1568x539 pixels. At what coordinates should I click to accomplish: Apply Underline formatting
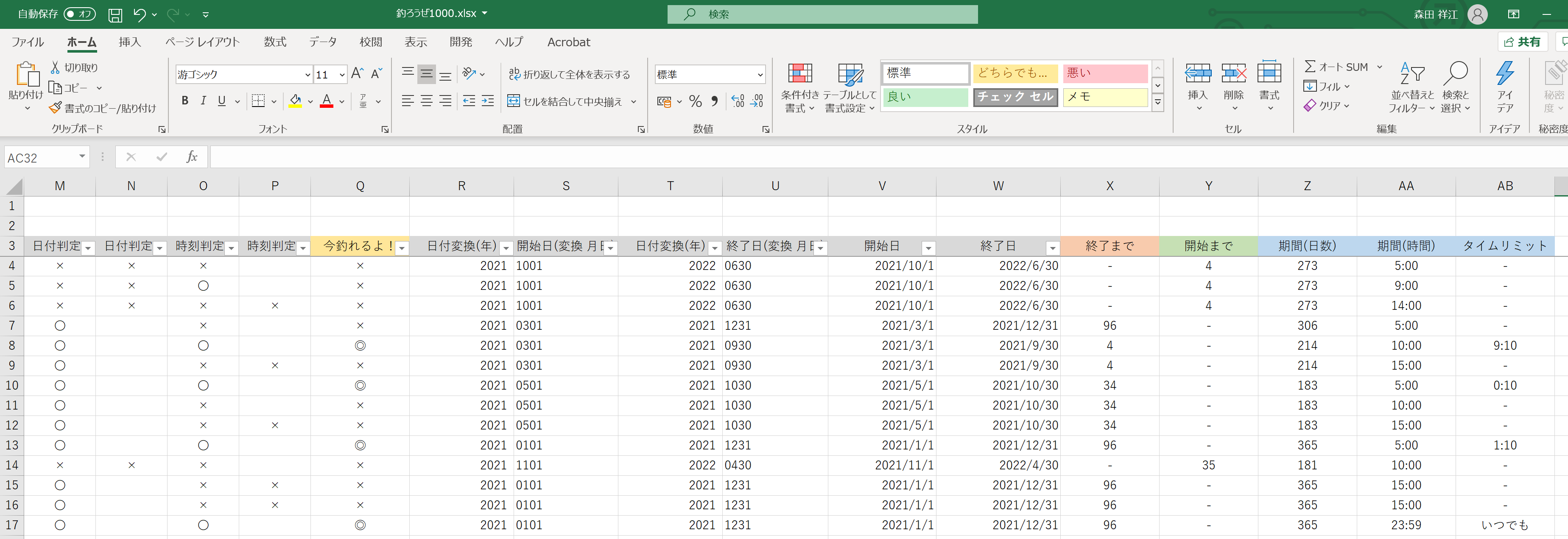click(x=221, y=101)
